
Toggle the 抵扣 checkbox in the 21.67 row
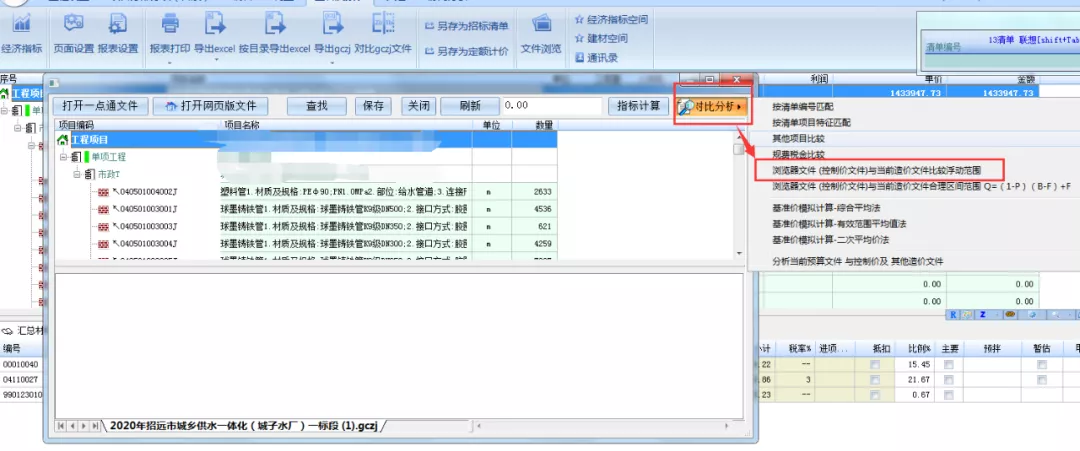coord(875,380)
